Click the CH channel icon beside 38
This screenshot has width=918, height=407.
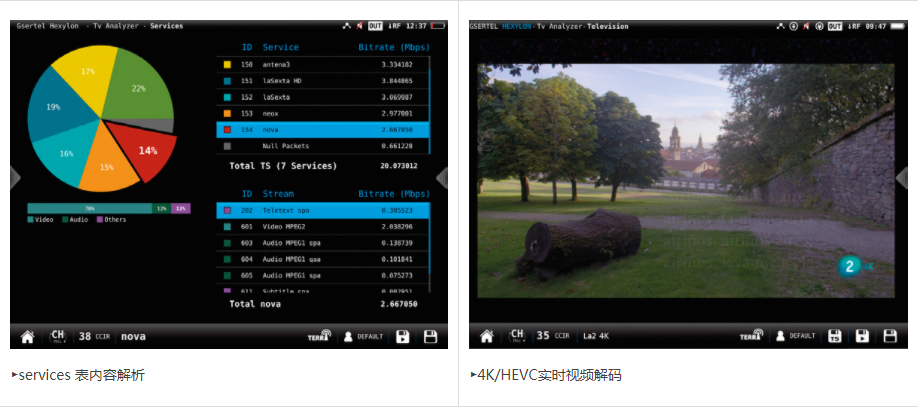[58, 337]
